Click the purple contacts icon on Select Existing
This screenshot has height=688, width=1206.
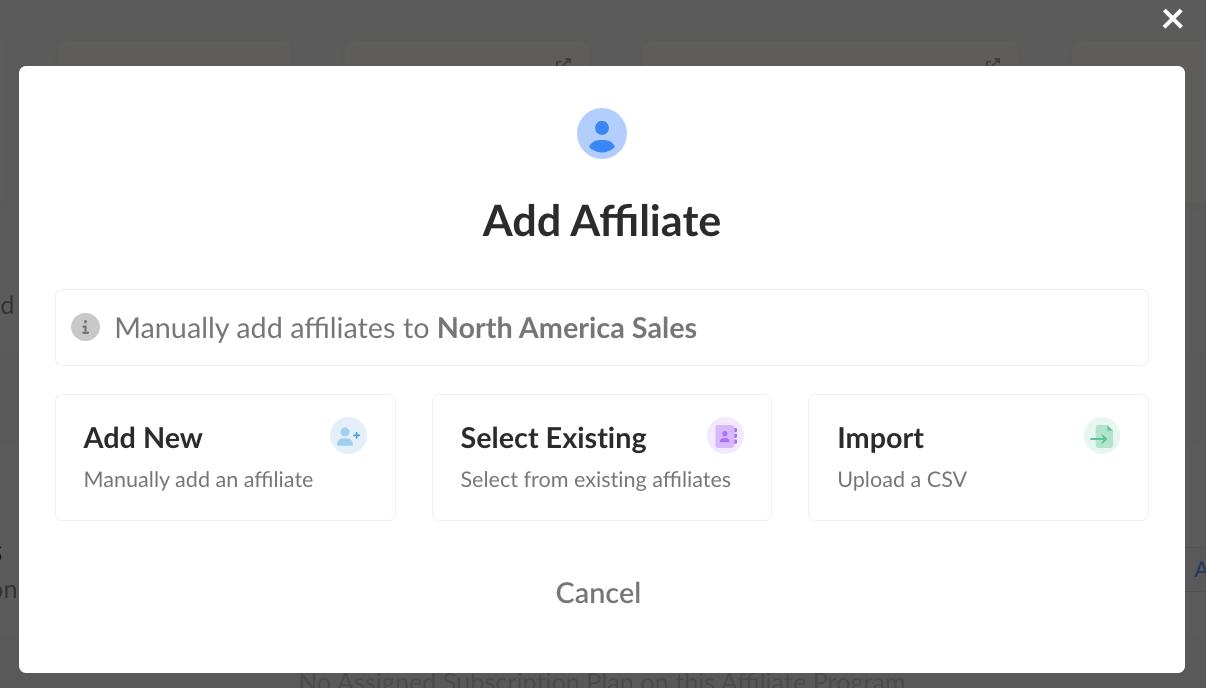725,436
